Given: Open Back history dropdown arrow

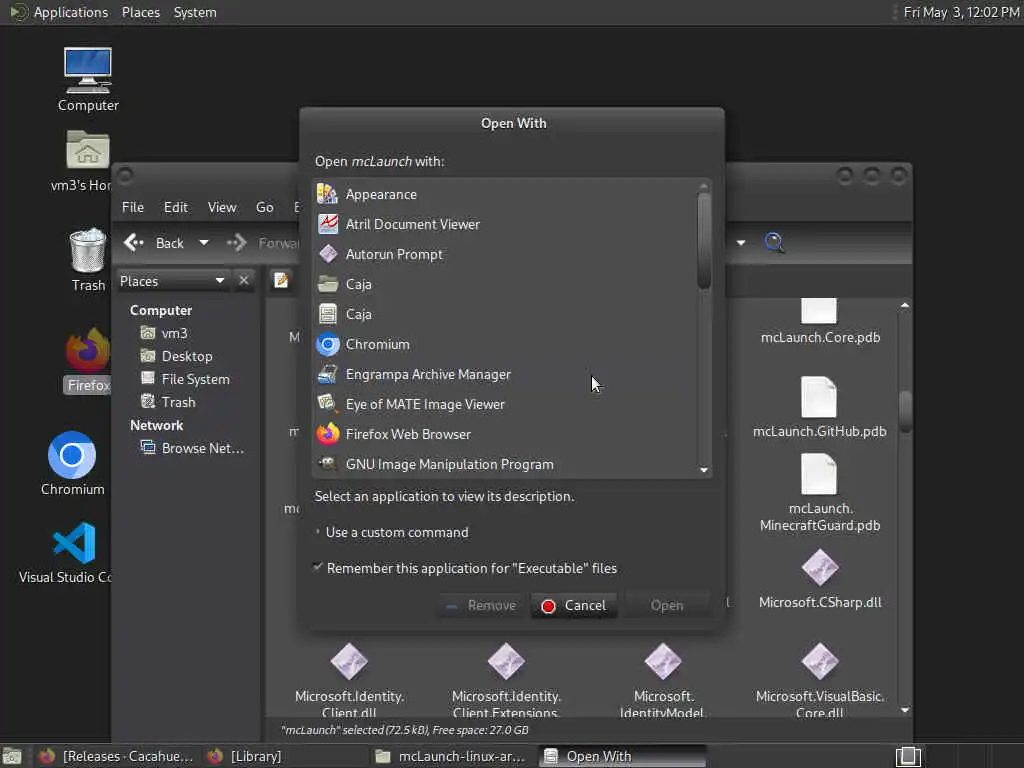Looking at the screenshot, I should click(x=204, y=243).
